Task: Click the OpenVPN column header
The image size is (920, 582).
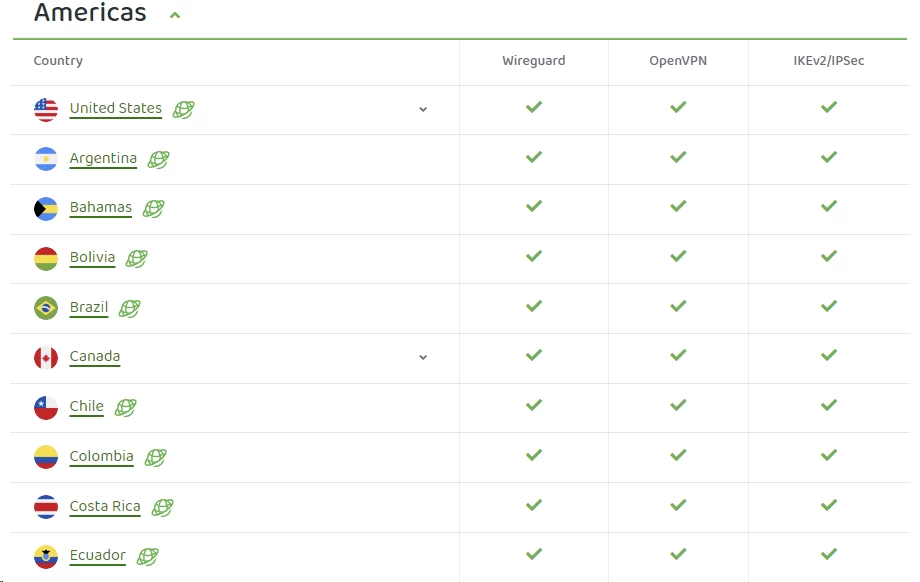Action: point(678,60)
